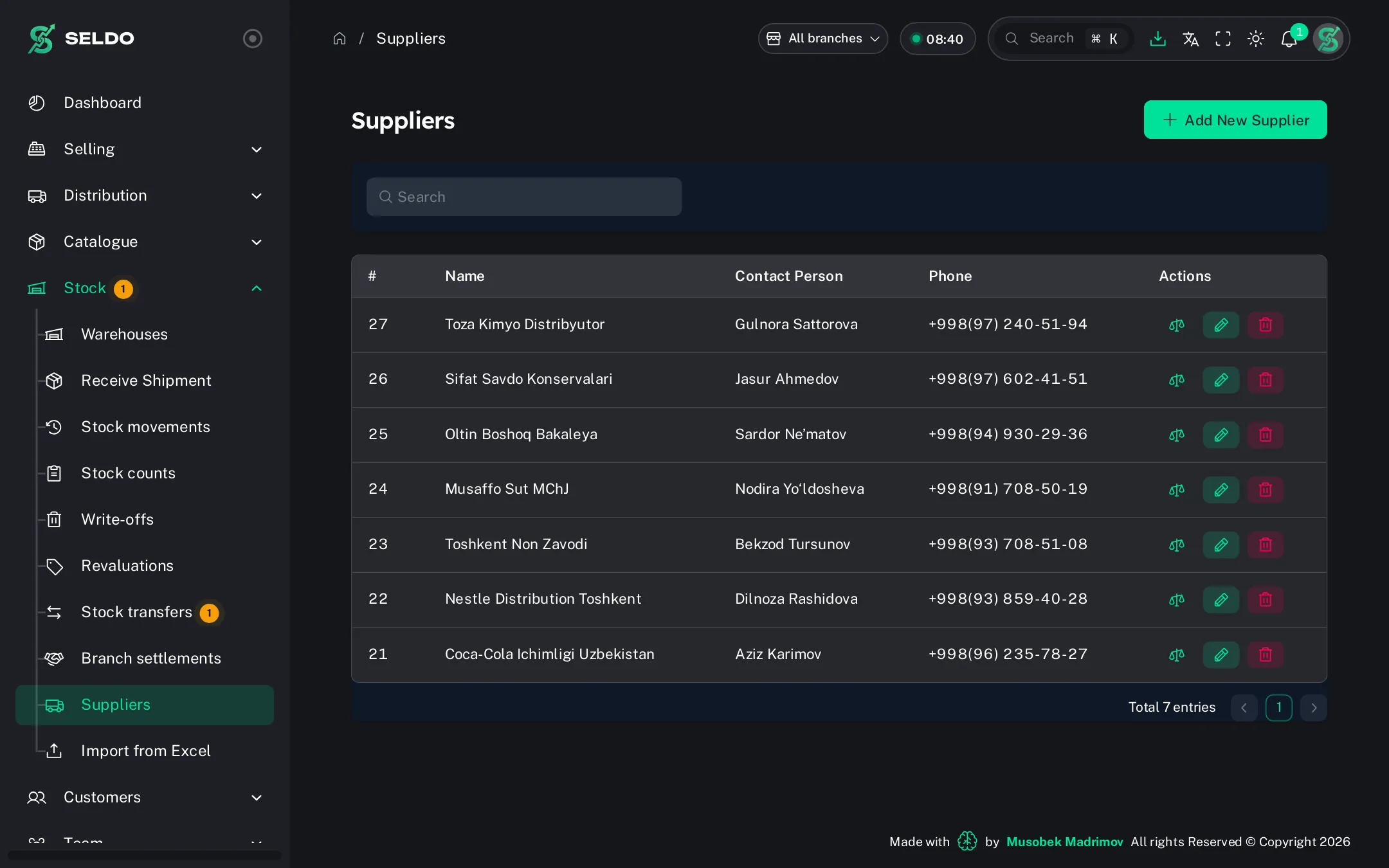Open the All branches dropdown
1389x868 pixels.
click(822, 39)
